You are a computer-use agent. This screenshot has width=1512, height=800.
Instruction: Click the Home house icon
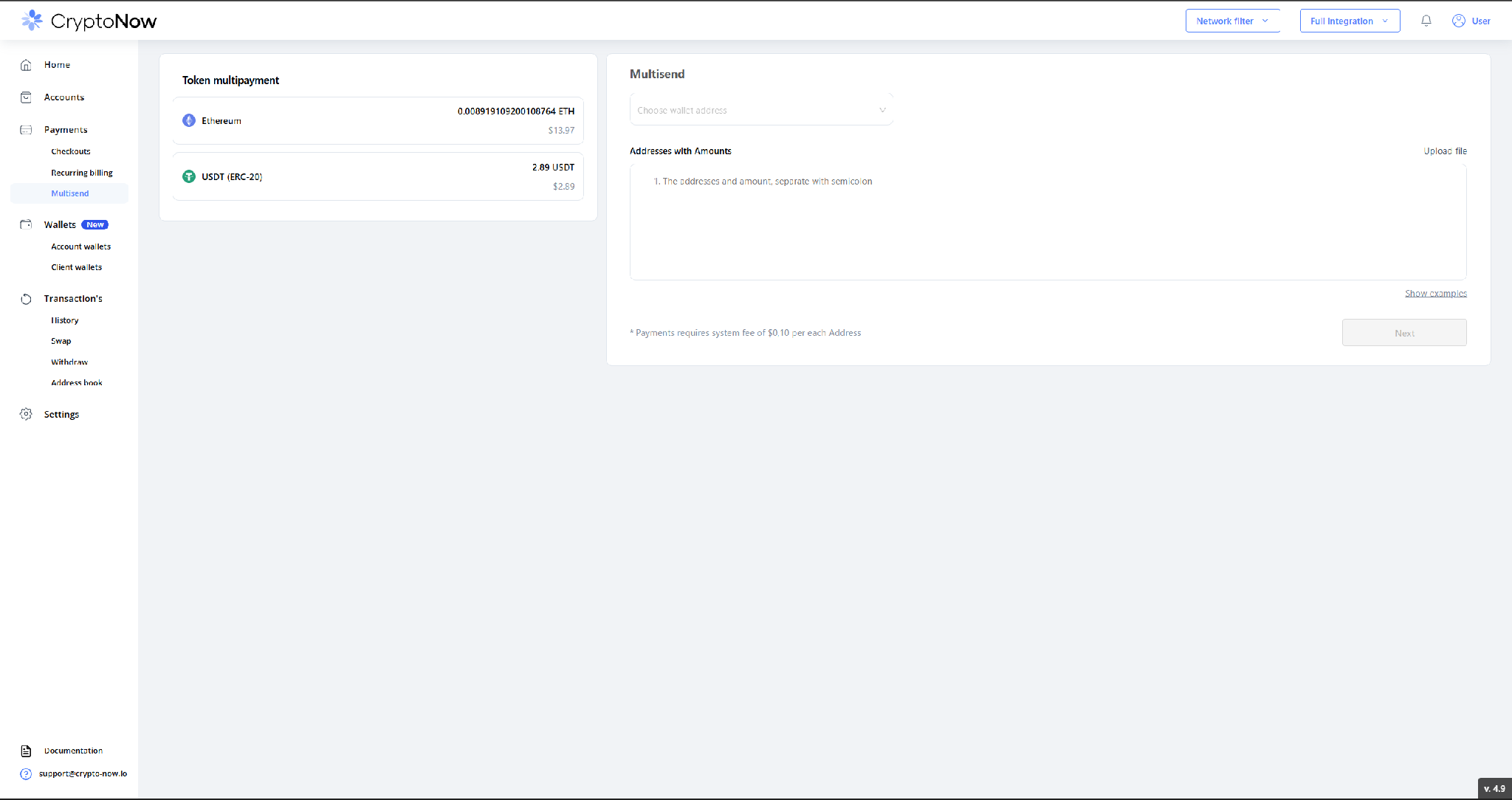pos(26,65)
